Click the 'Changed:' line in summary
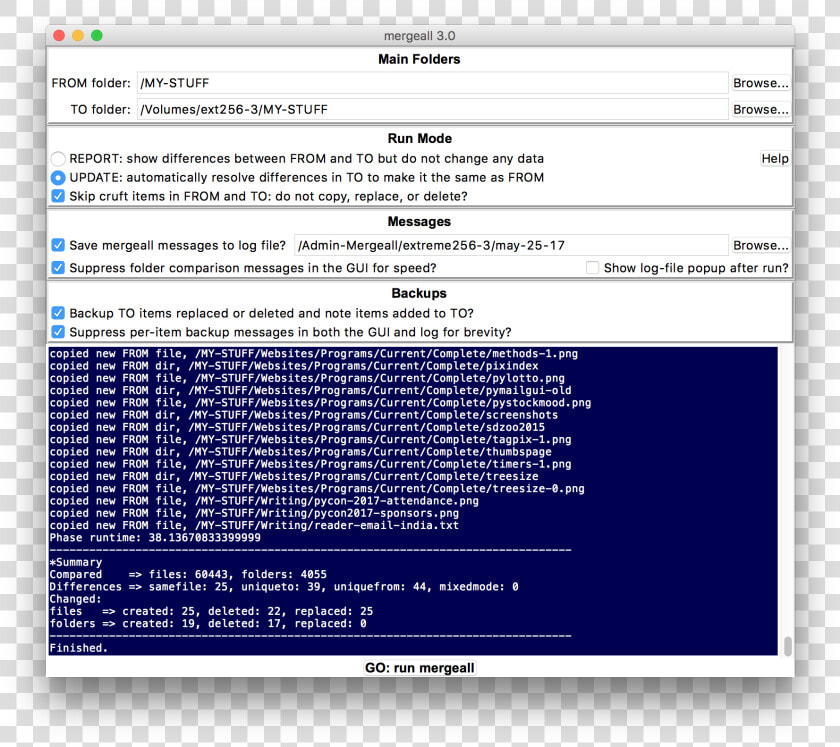The image size is (840, 747). (75, 599)
